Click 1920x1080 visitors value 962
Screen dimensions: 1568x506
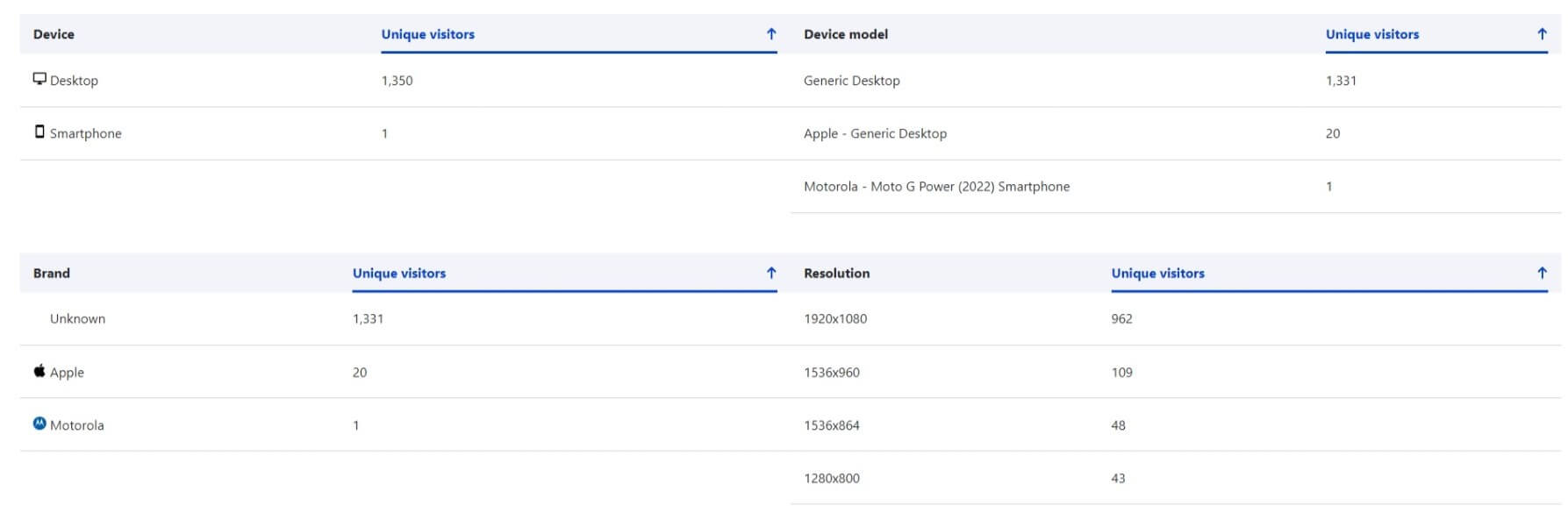pos(1121,318)
